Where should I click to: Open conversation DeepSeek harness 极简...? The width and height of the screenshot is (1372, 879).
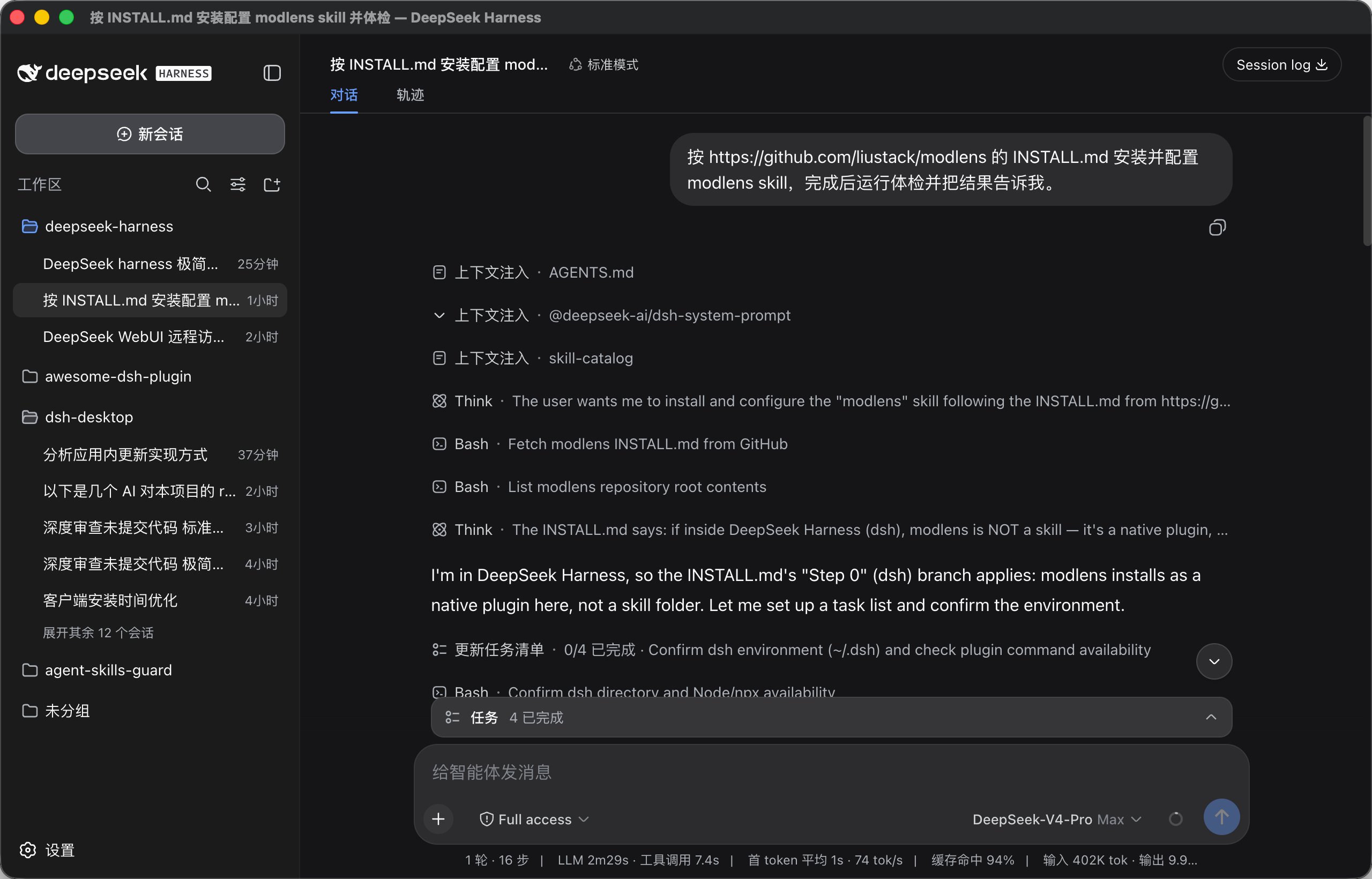tap(150, 264)
